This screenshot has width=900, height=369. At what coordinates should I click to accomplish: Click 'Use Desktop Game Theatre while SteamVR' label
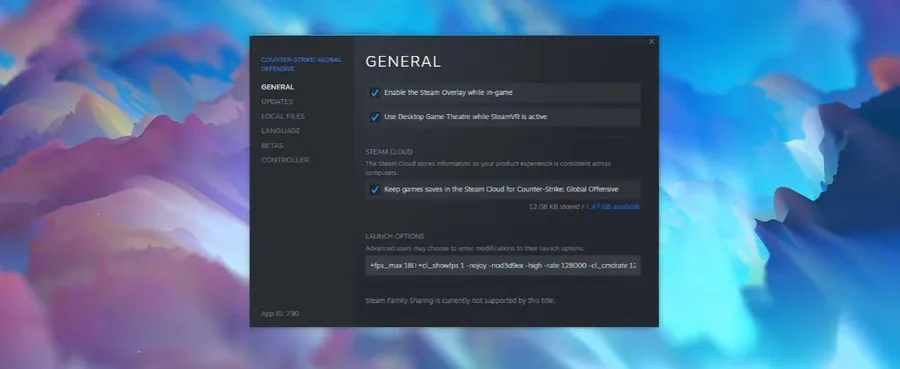[x=465, y=116]
